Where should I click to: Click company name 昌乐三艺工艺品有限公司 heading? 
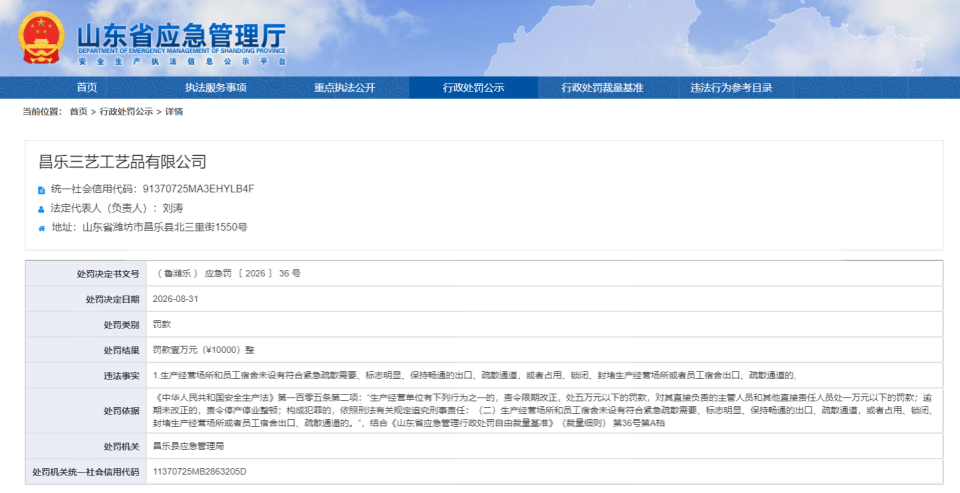[122, 162]
